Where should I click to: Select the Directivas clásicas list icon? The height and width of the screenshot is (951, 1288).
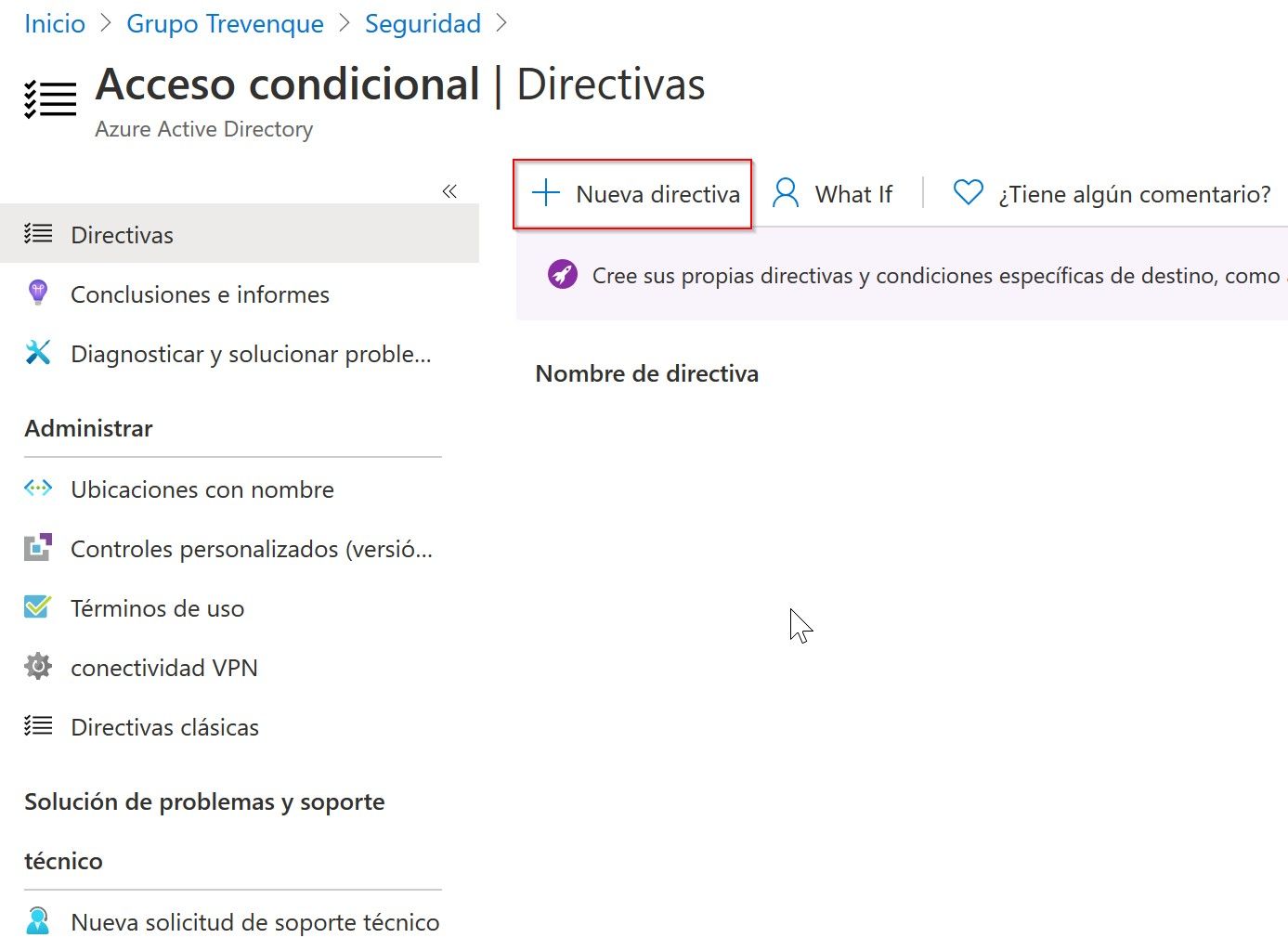coord(38,725)
